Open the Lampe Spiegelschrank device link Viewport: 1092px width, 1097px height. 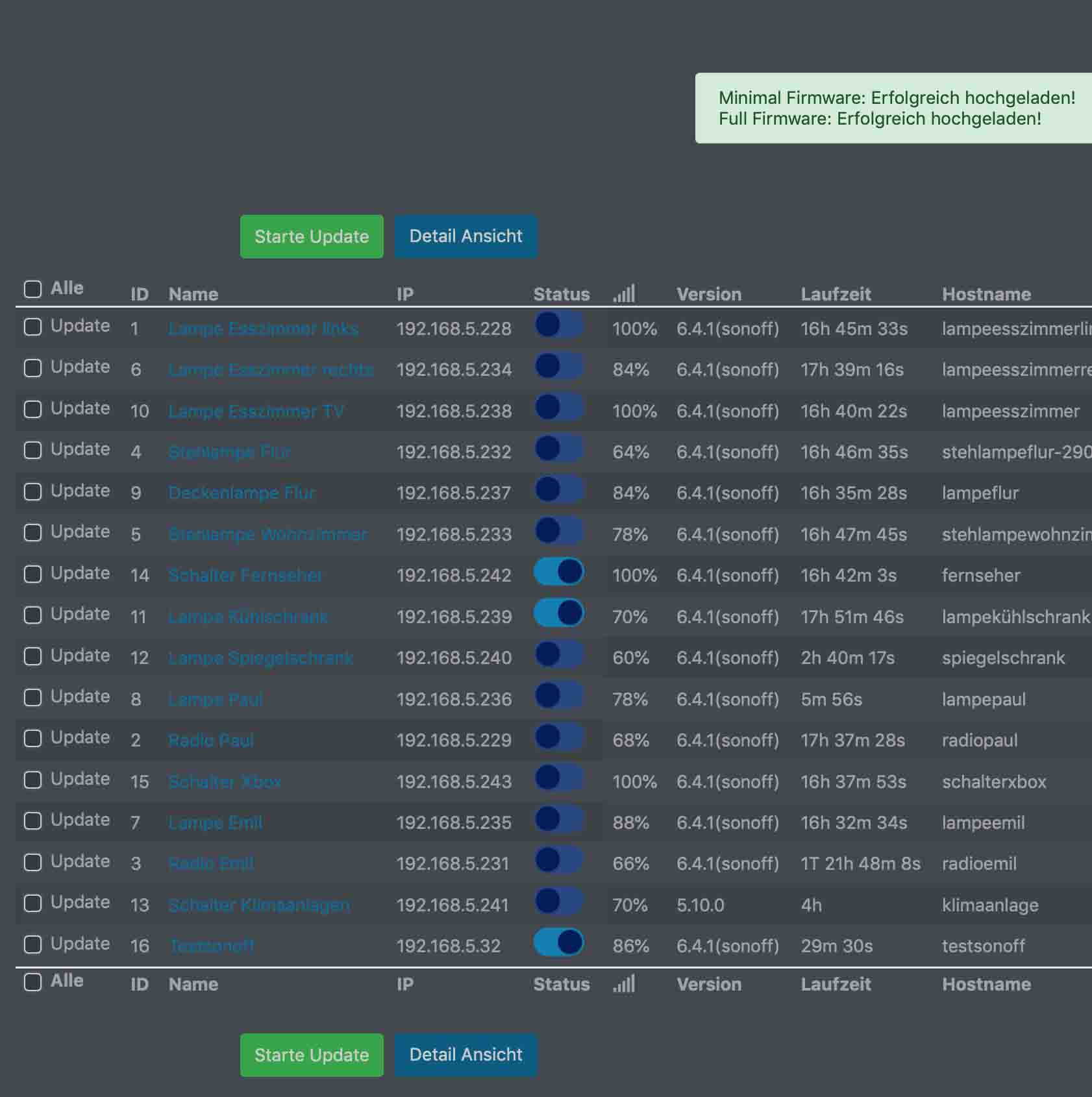[260, 658]
